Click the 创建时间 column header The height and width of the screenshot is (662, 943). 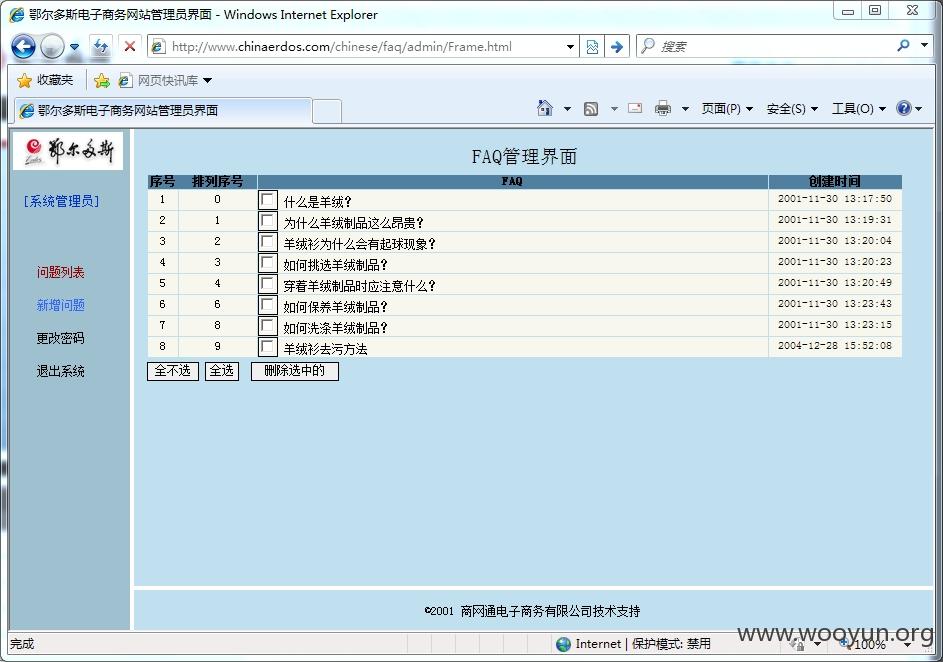point(835,181)
